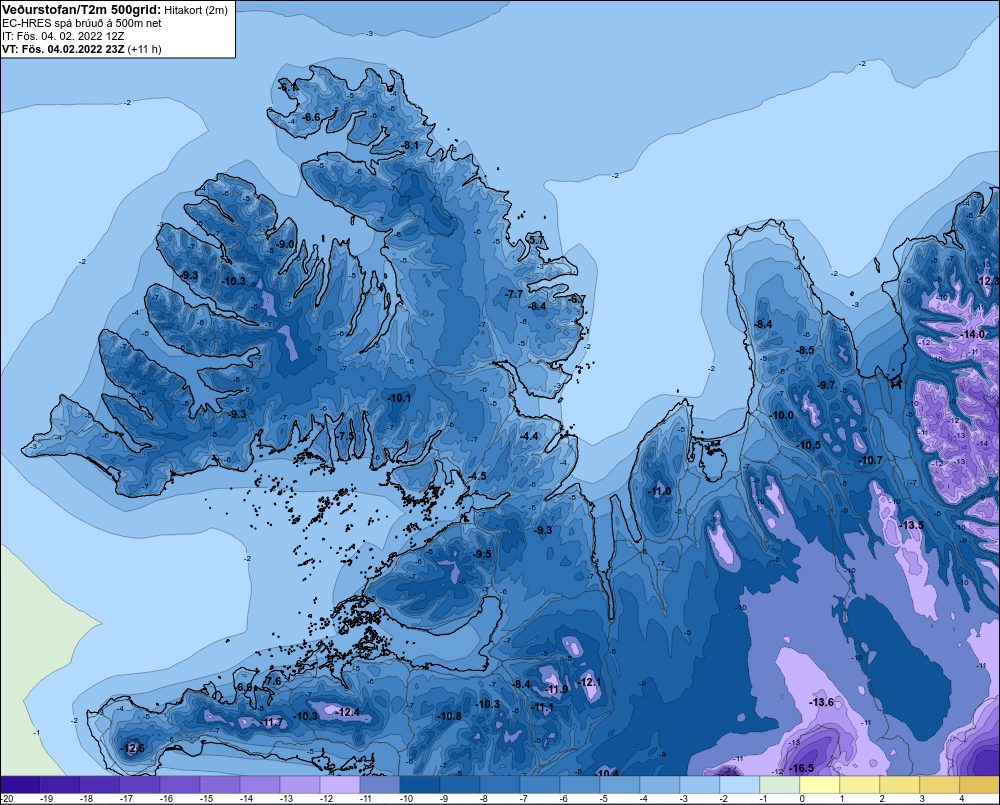Select the legend swatch between -6 and -5
This screenshot has width=1000, height=805.
tap(580, 785)
